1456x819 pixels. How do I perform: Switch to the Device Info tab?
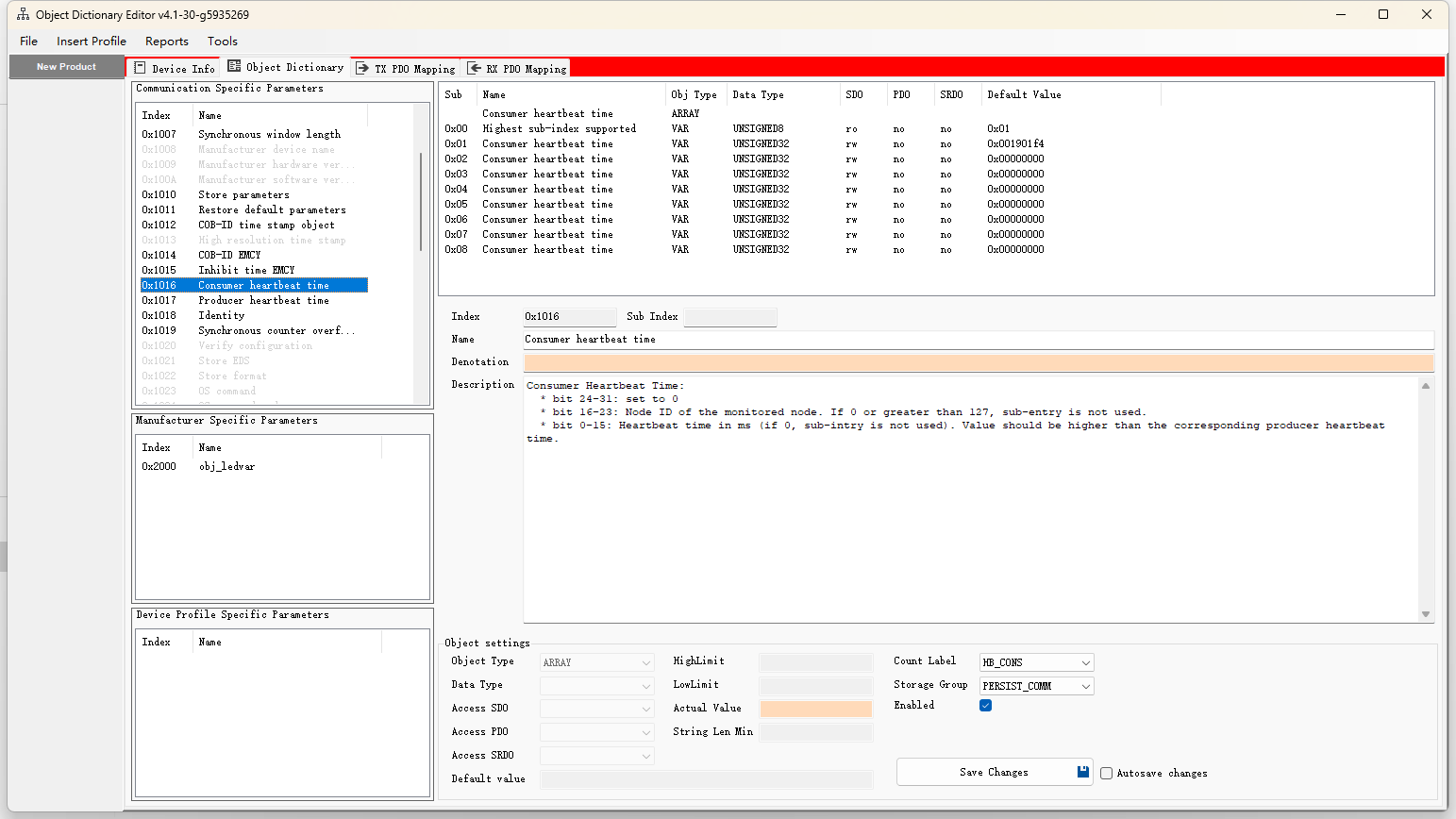[x=175, y=68]
